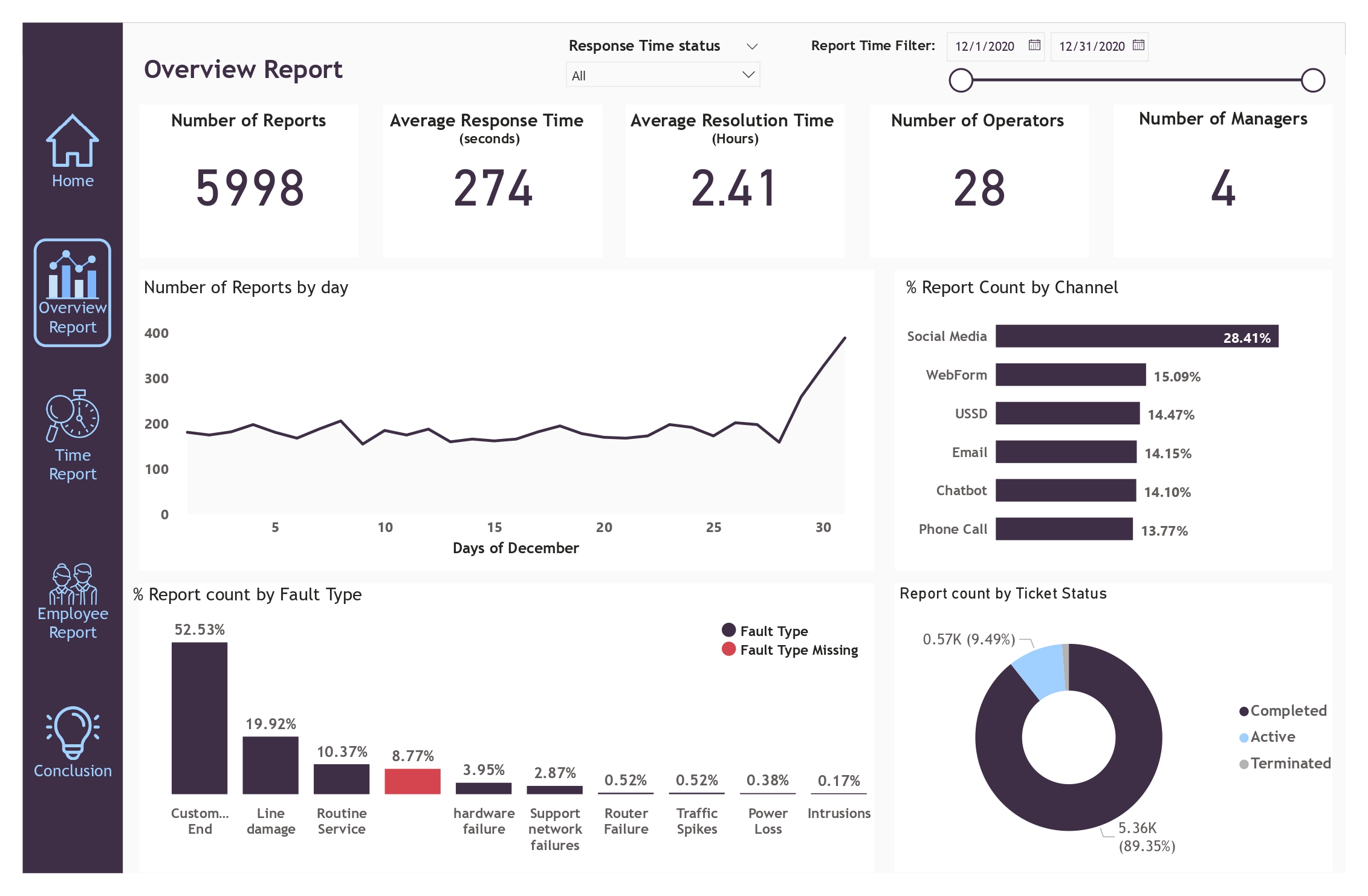Open the Overview Report chart icon
1368x896 pixels.
coord(73,276)
